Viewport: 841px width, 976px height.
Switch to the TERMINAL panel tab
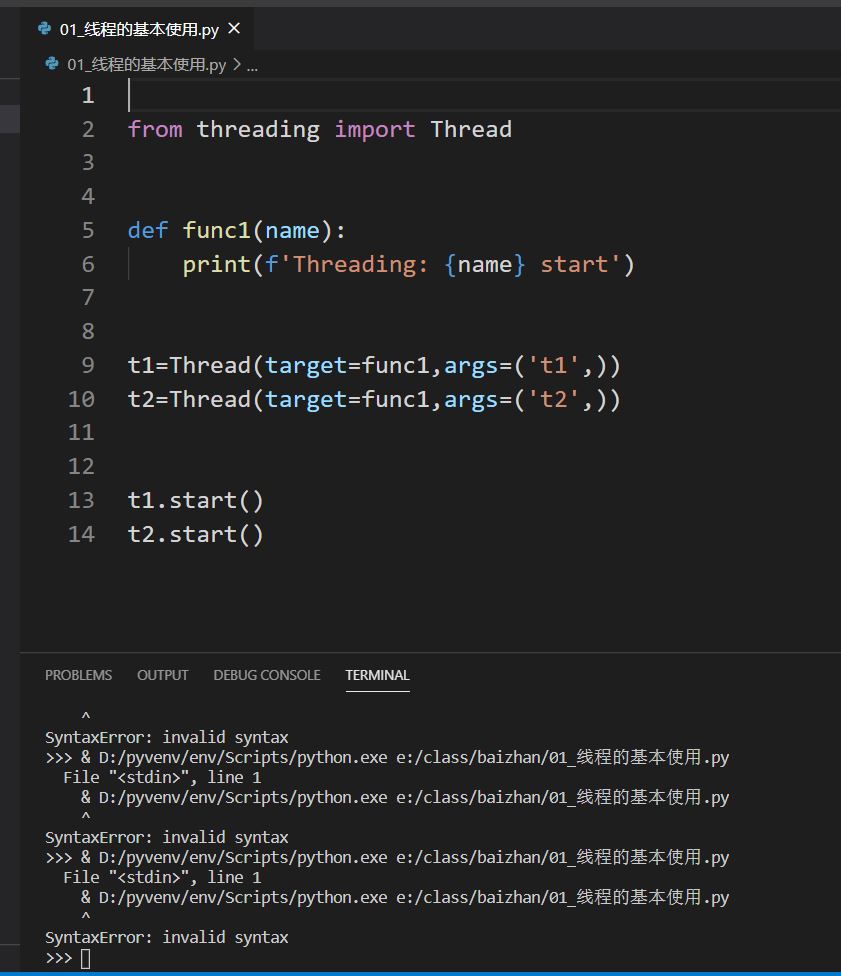(x=377, y=675)
